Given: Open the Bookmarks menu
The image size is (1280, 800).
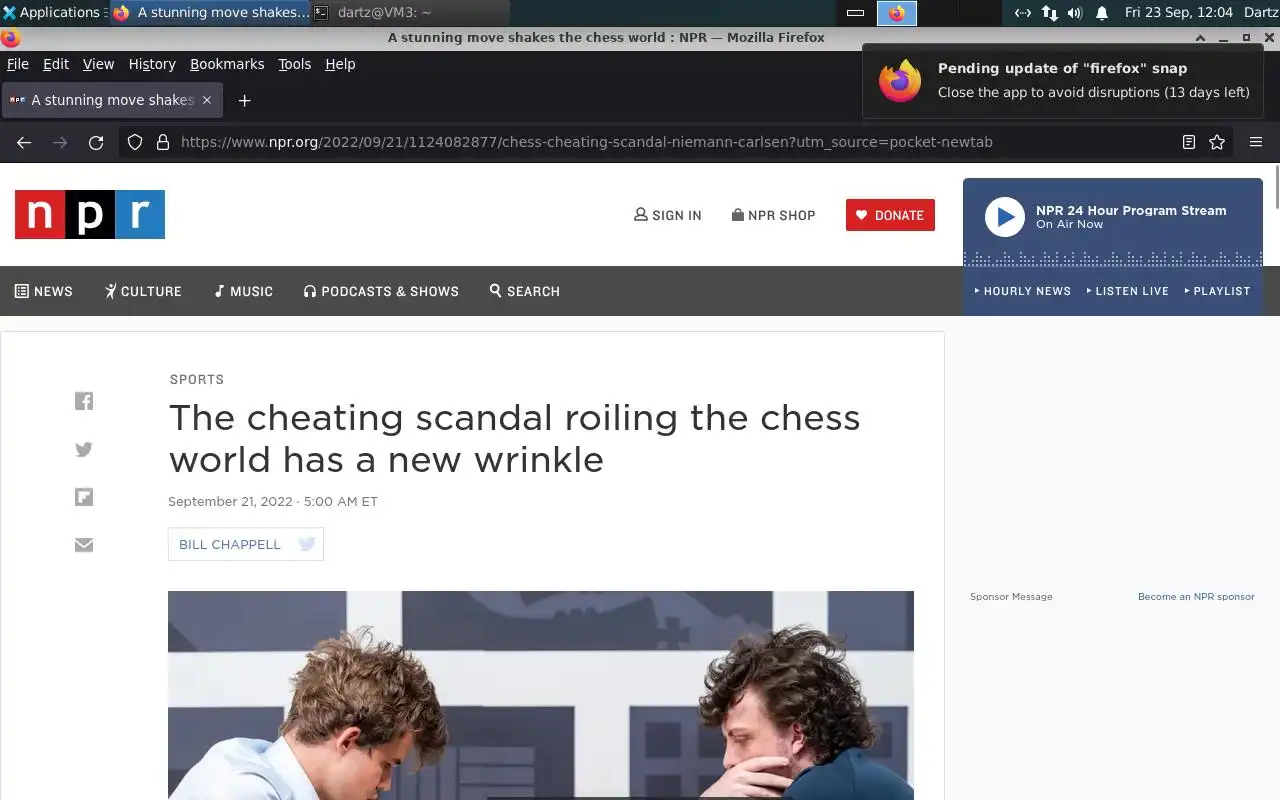Looking at the screenshot, I should [x=227, y=64].
